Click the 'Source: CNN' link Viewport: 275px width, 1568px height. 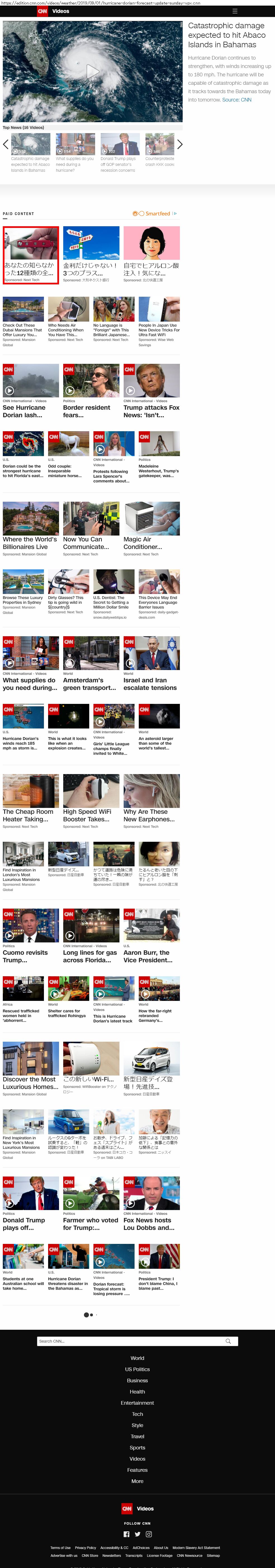pos(237,100)
